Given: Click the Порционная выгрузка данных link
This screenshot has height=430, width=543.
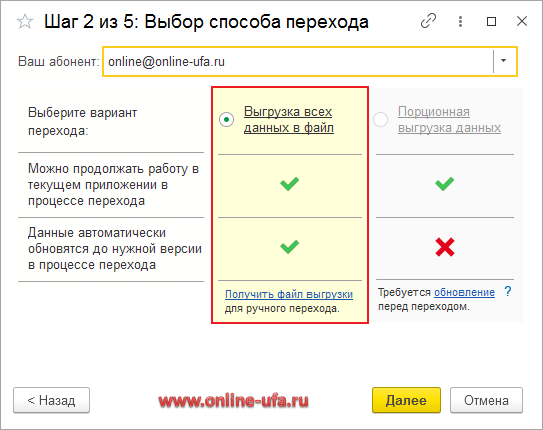Looking at the screenshot, I should pos(449,119).
